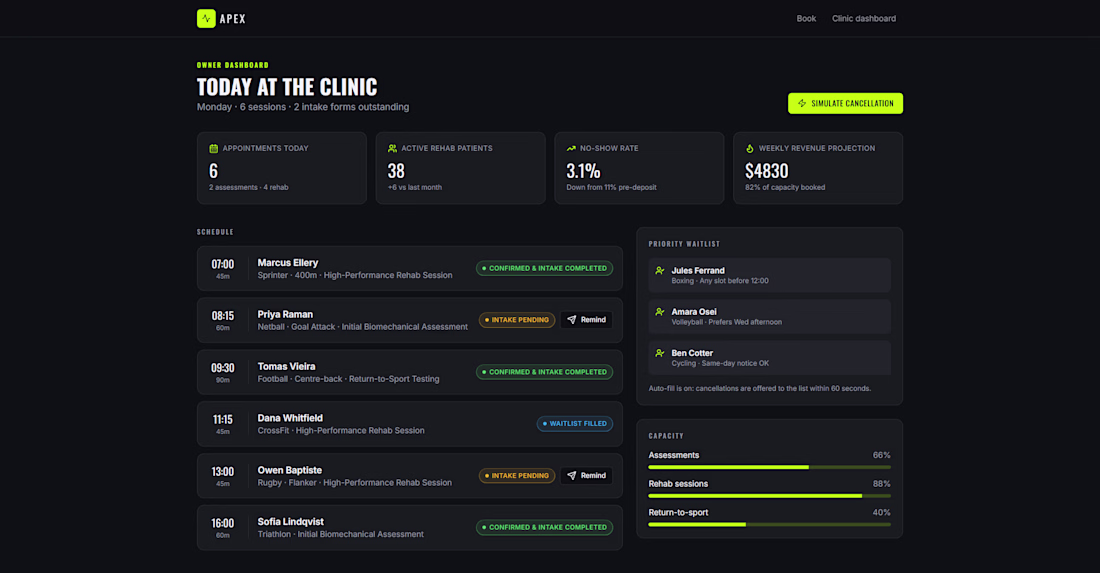
Task: Click the 09:30 appointment time
Action: (222, 368)
